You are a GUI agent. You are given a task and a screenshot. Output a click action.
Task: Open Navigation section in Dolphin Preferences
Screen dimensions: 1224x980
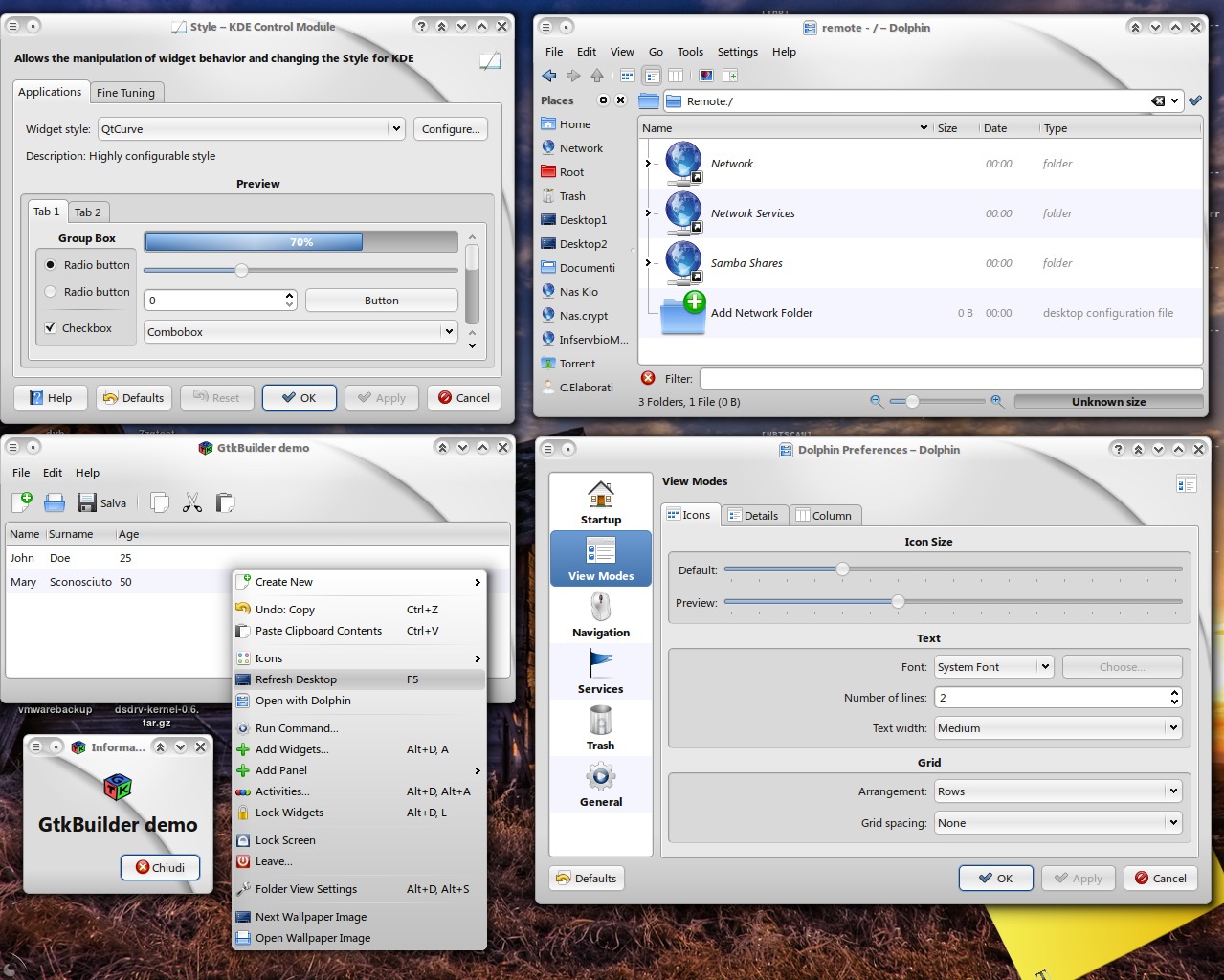(601, 615)
